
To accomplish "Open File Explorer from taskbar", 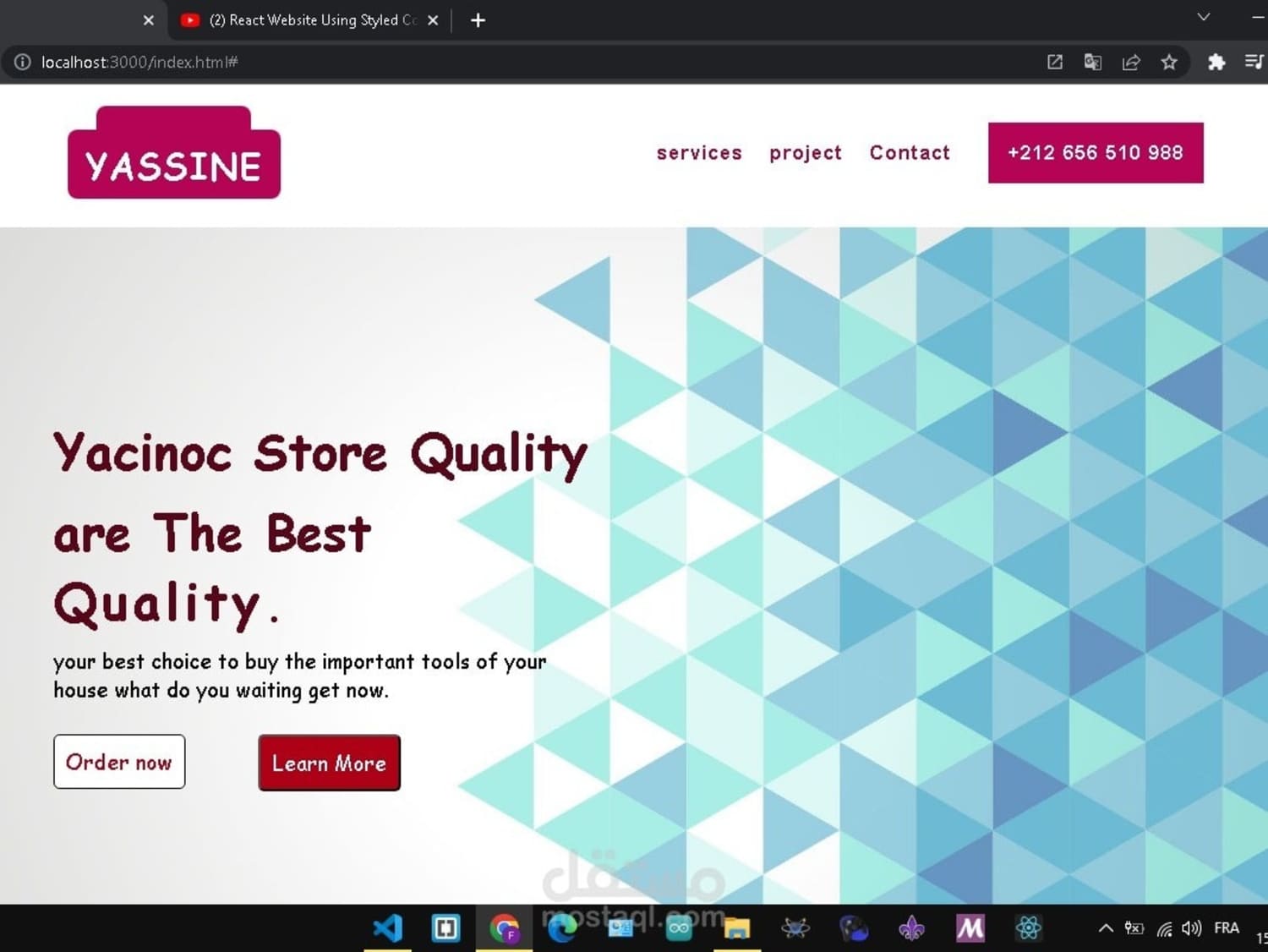I will [x=737, y=928].
